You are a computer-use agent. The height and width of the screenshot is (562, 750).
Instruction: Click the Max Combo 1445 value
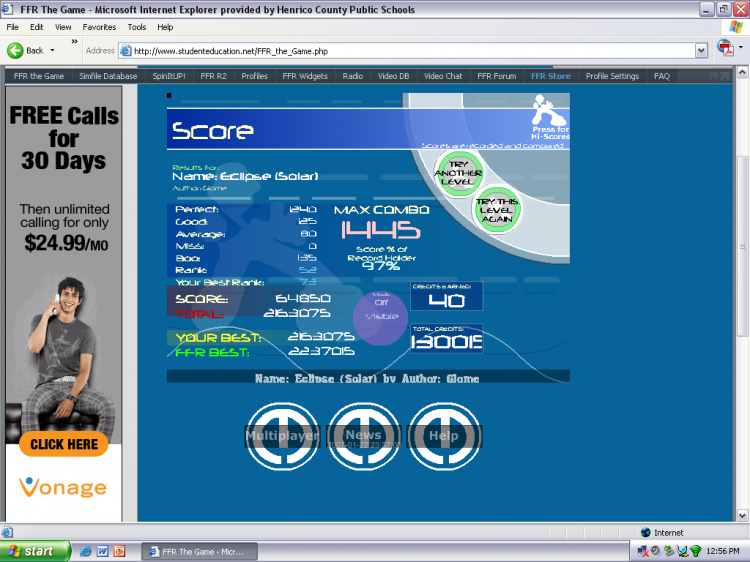pyautogui.click(x=381, y=230)
